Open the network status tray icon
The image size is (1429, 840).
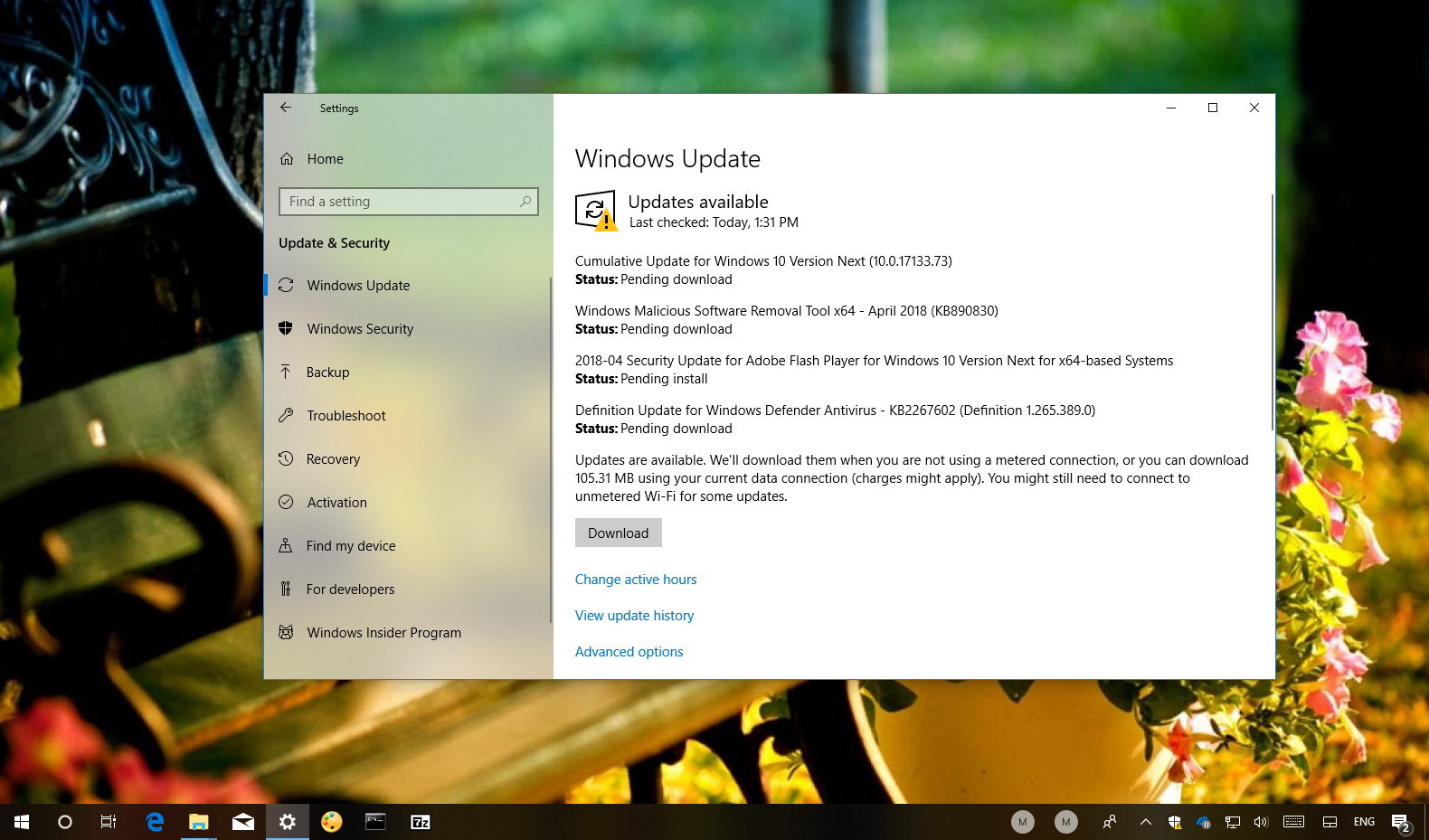click(1233, 822)
